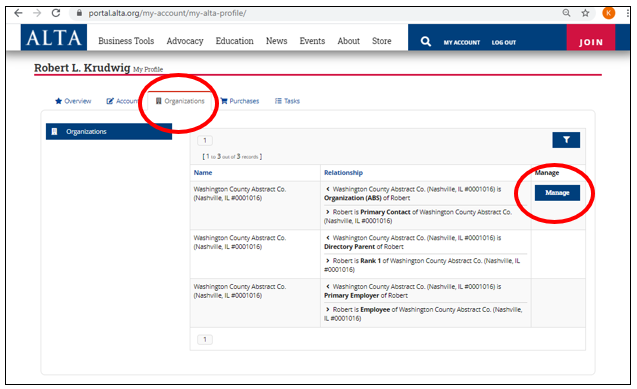Open the About menu
Screen dimensions: 637x389
point(349,41)
